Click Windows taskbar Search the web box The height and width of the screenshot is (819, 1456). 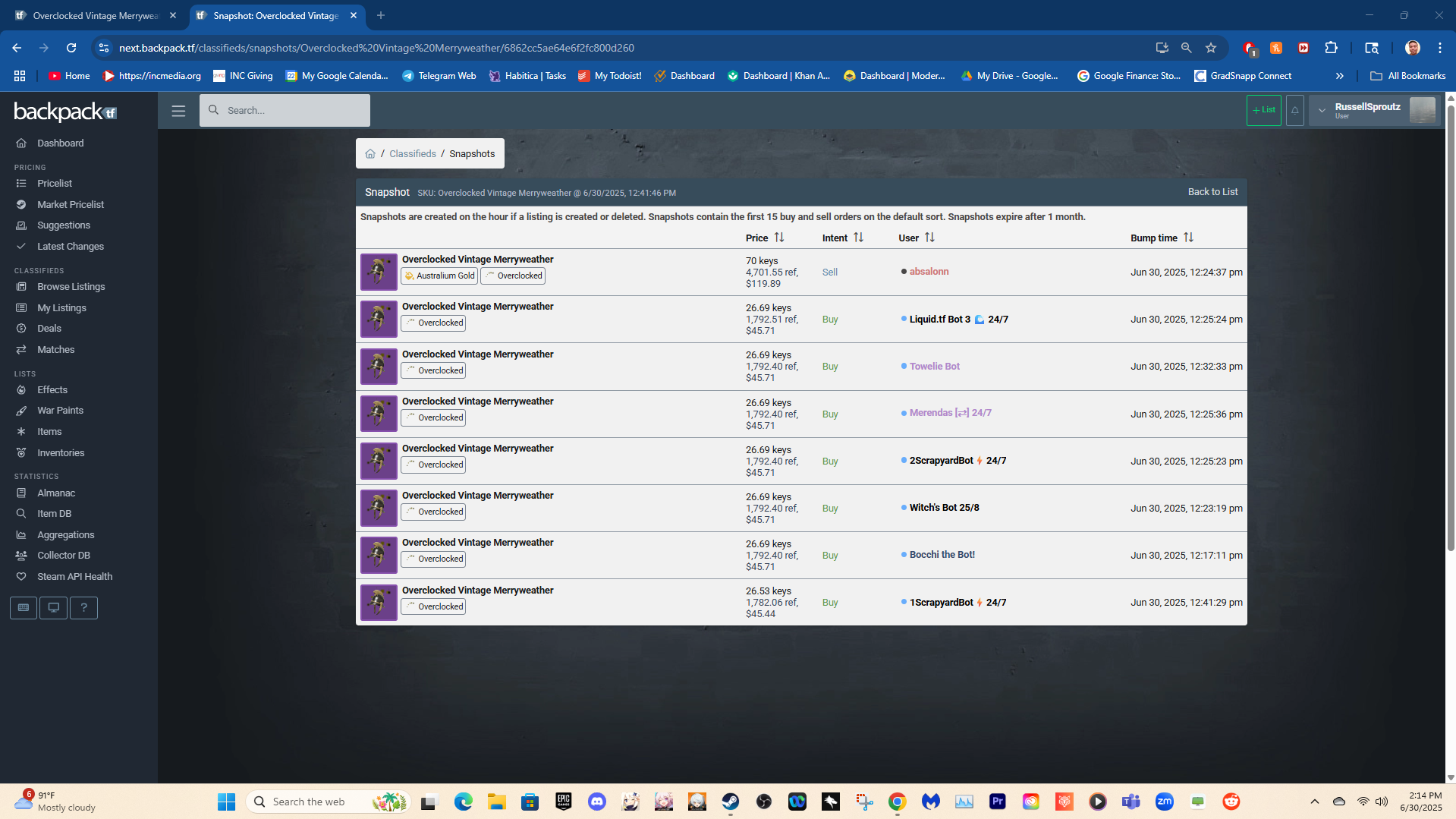click(x=328, y=802)
